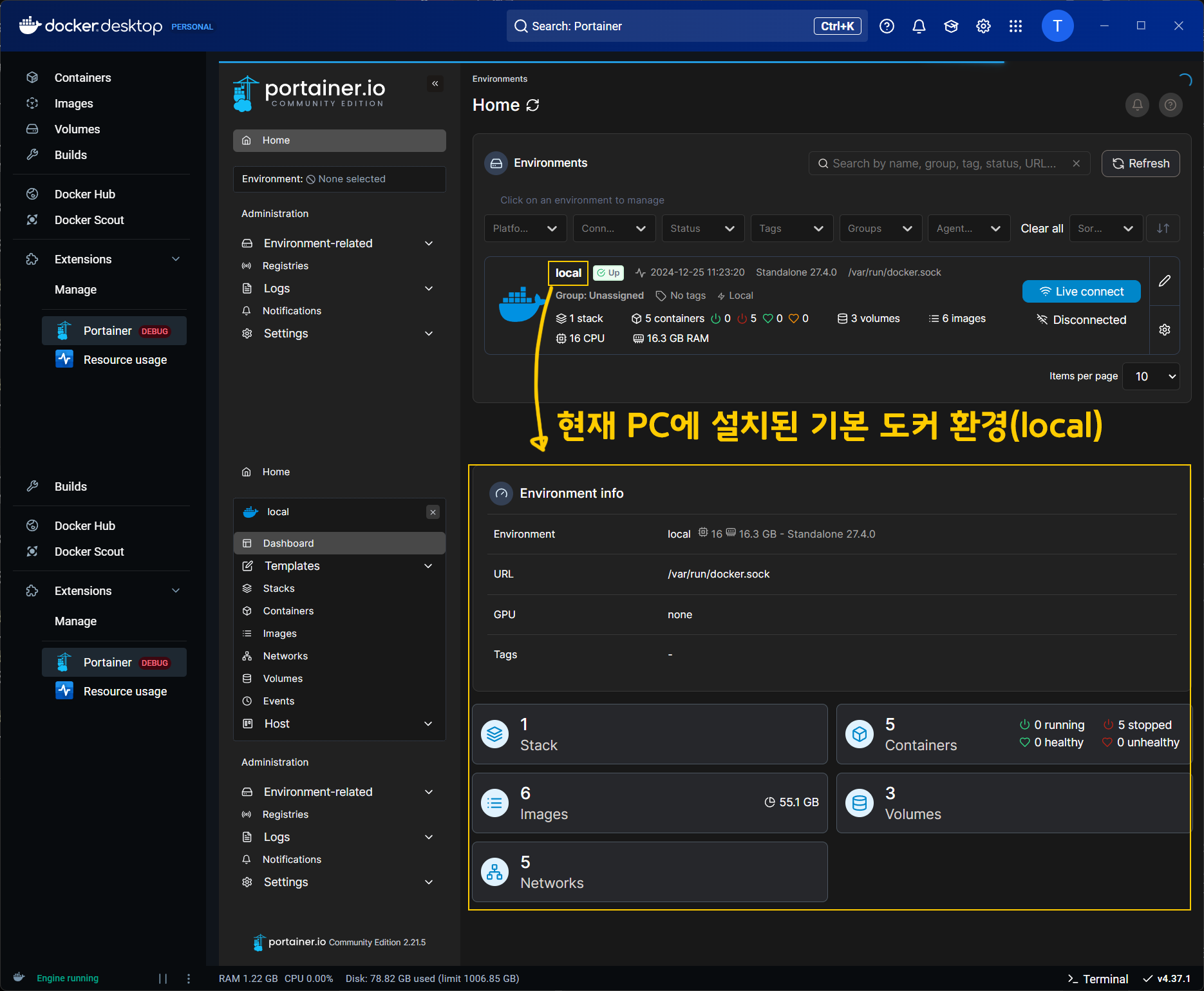Viewport: 1204px width, 991px height.
Task: Click the Docker Desktop logo in title bar
Action: (91, 26)
